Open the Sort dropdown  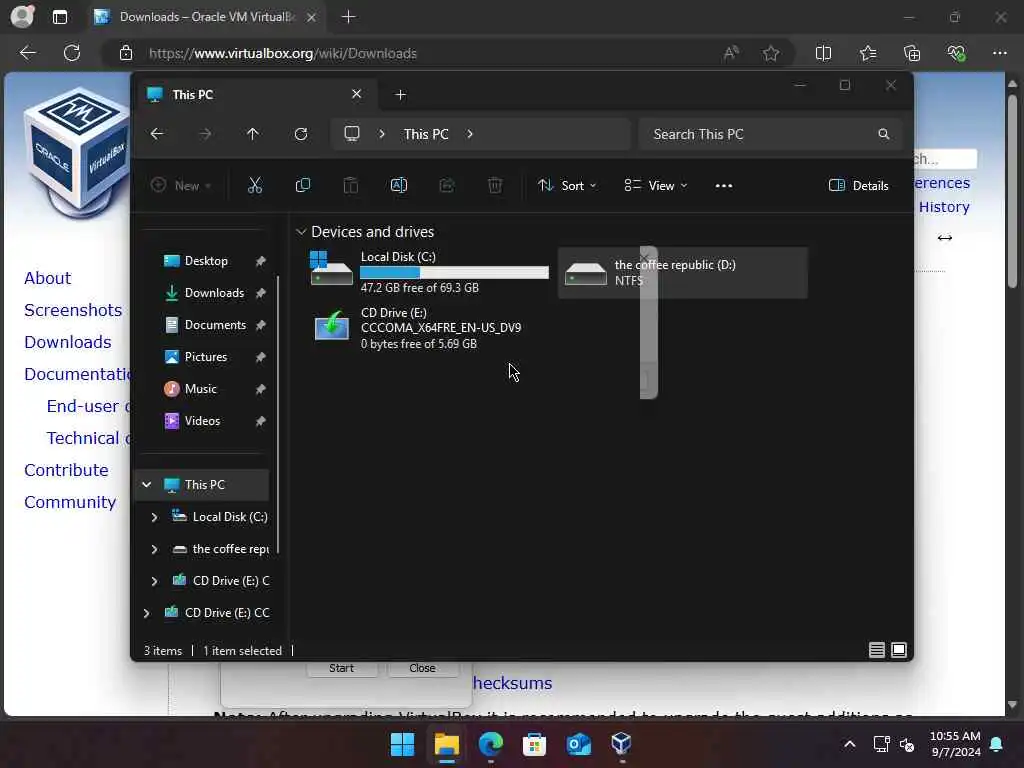[567, 185]
